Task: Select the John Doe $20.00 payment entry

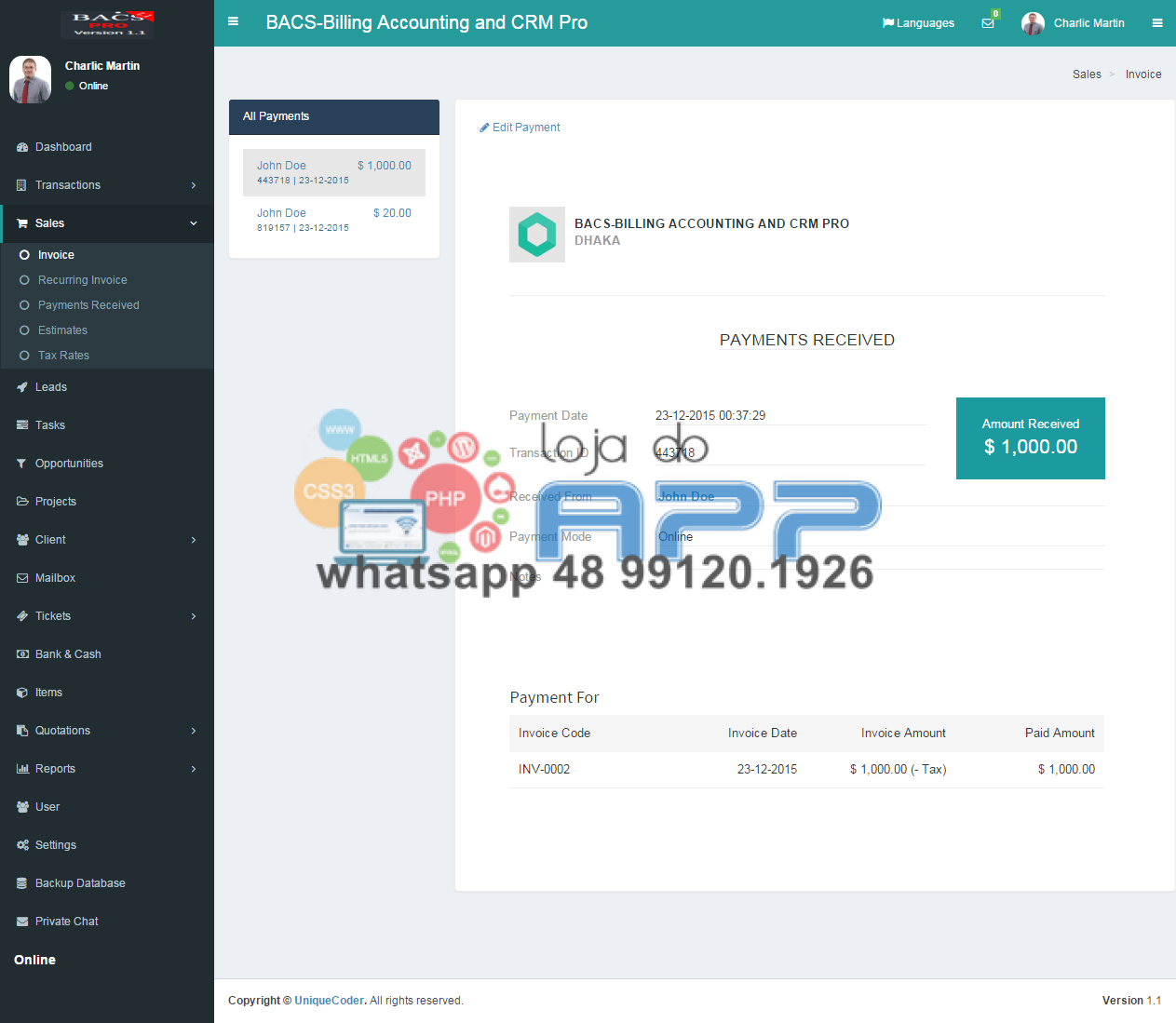Action: point(333,220)
